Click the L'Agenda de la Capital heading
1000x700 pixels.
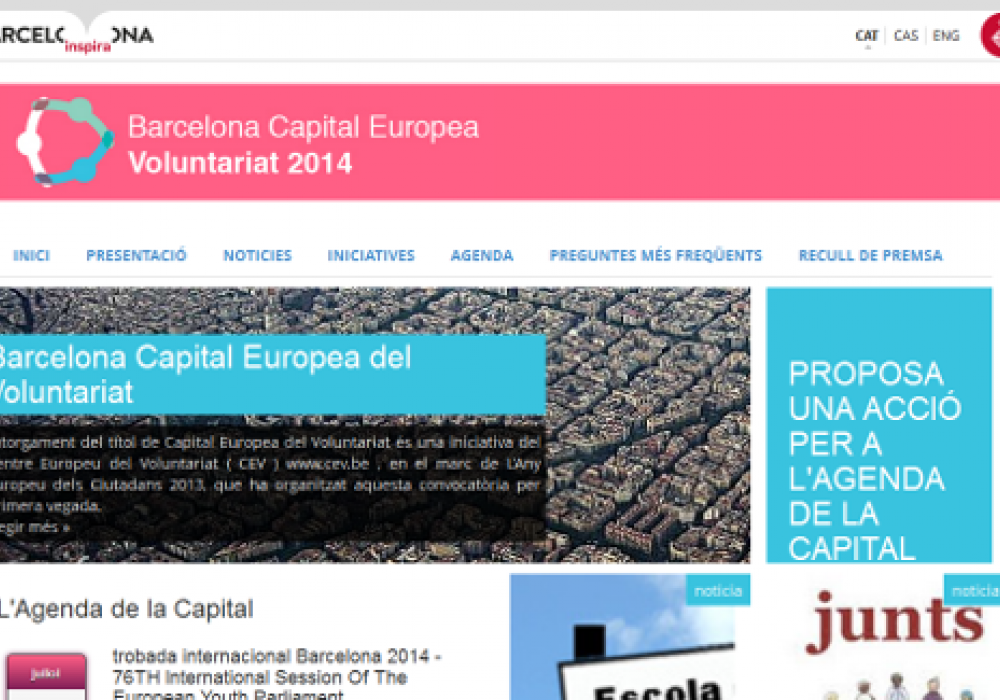[x=126, y=609]
